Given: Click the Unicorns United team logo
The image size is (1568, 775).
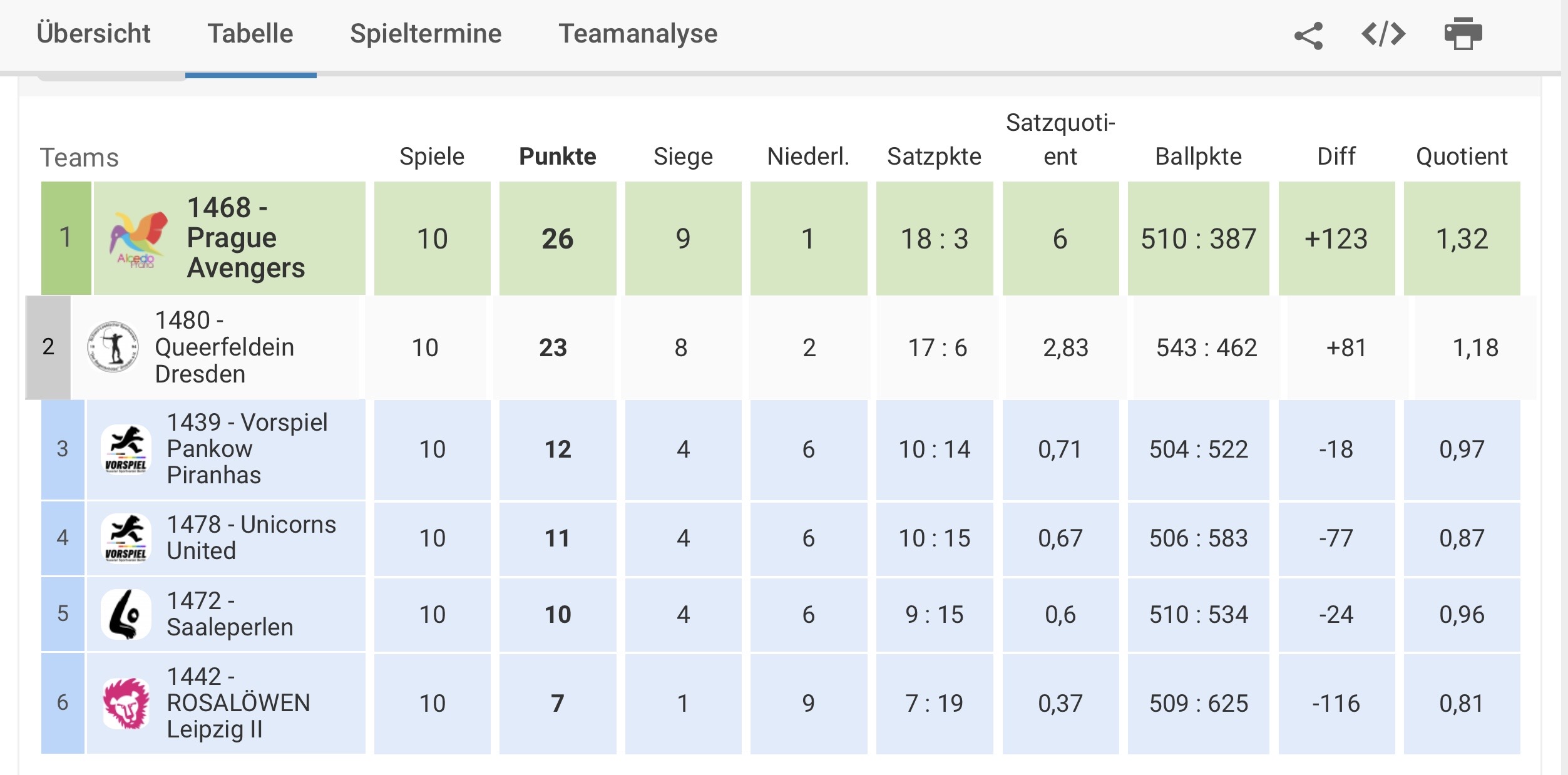Looking at the screenshot, I should 126,538.
